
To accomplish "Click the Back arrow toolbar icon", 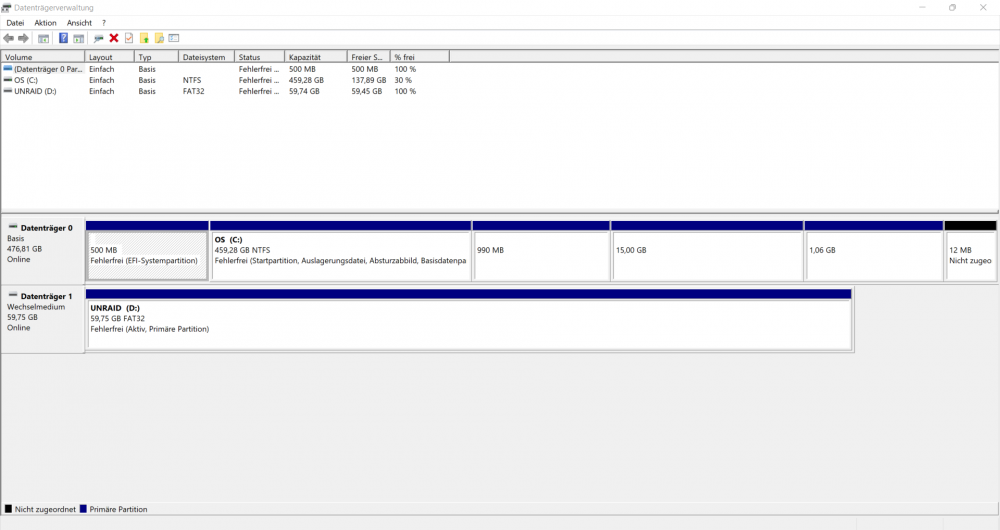I will tap(8, 38).
